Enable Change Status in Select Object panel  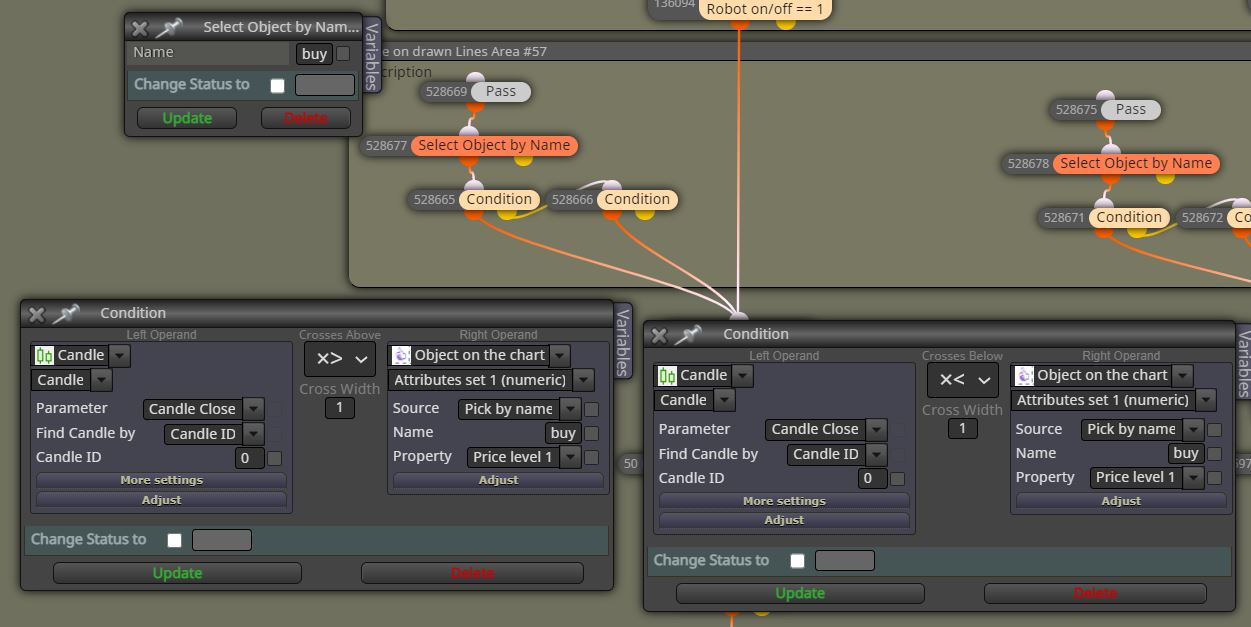[x=277, y=85]
